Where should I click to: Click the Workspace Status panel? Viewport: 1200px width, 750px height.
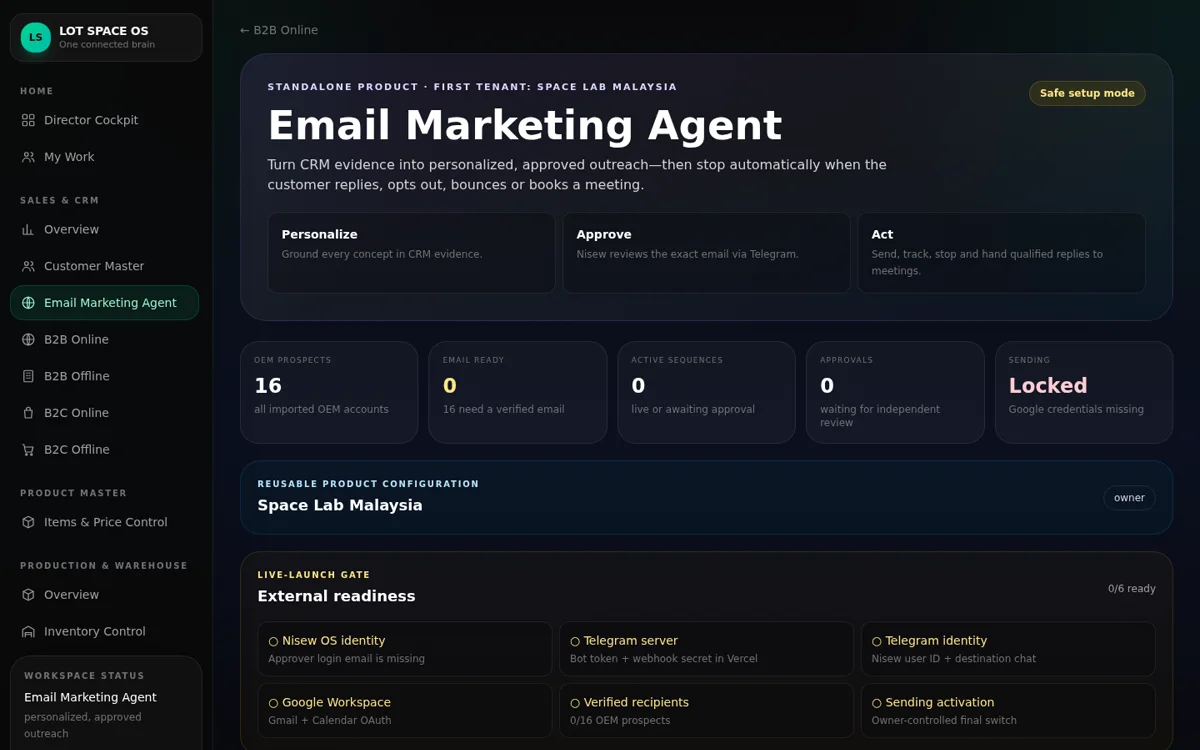click(106, 703)
